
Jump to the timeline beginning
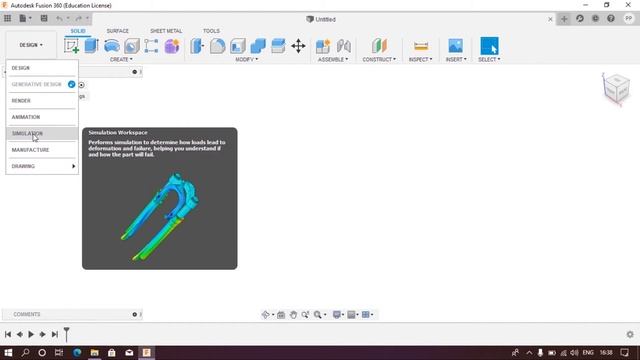point(8,334)
